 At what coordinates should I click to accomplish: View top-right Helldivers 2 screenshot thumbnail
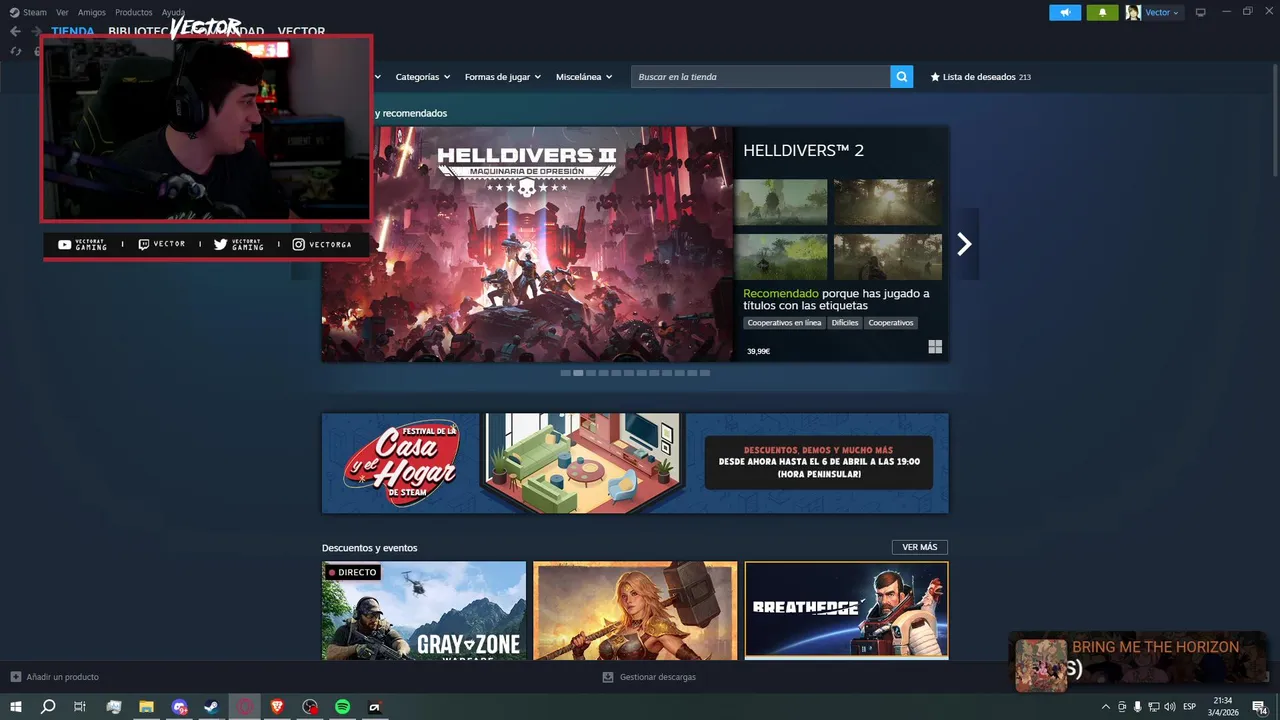point(888,203)
